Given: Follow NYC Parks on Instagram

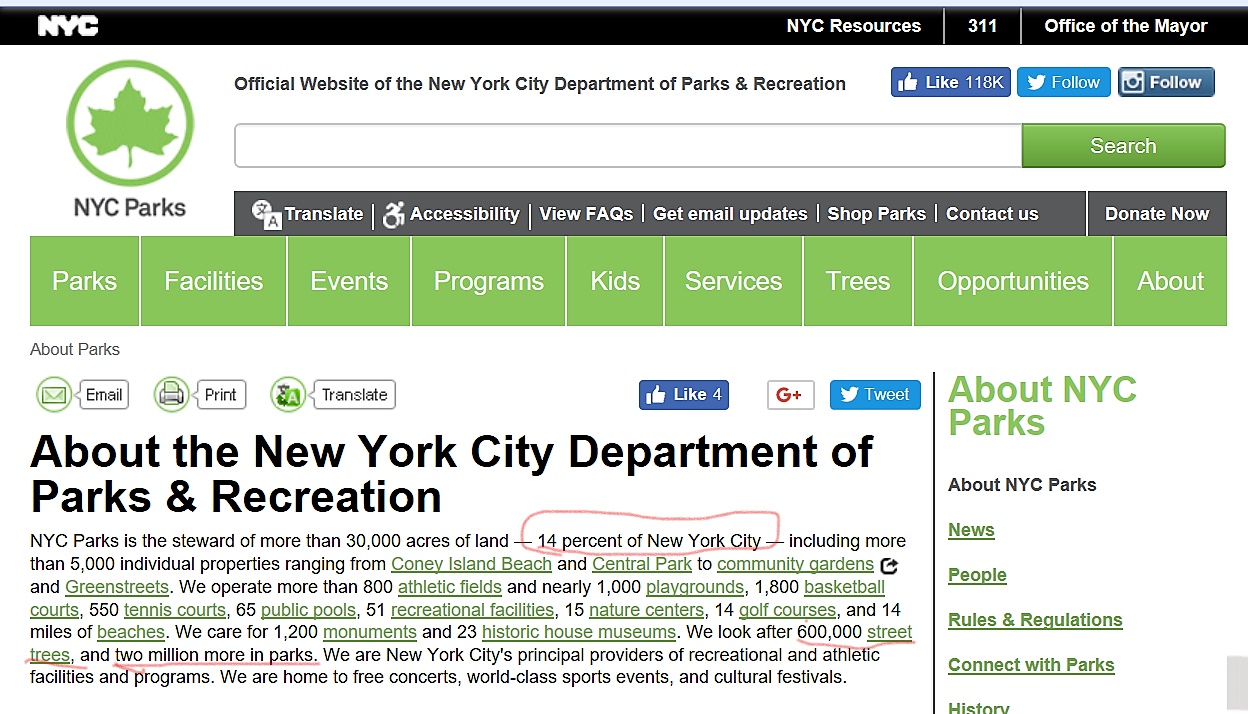Looking at the screenshot, I should 1166,82.
